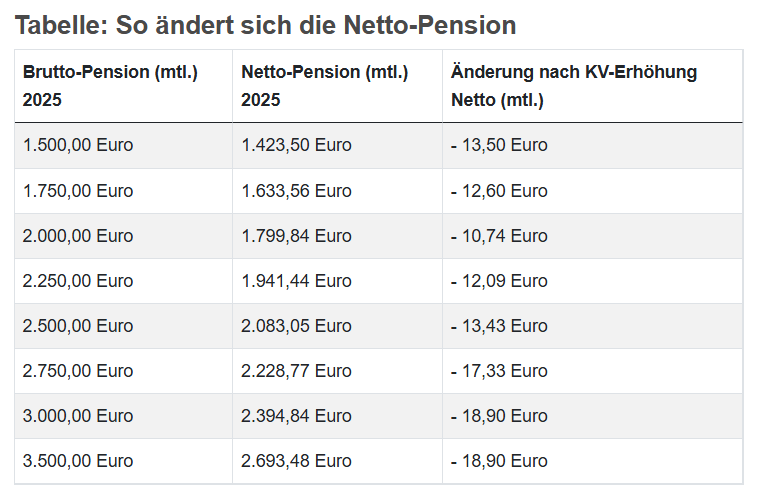Screen dimensions: 769x504
Task: Click the 2.083,05 Euro netto cell
Action: pos(296,326)
